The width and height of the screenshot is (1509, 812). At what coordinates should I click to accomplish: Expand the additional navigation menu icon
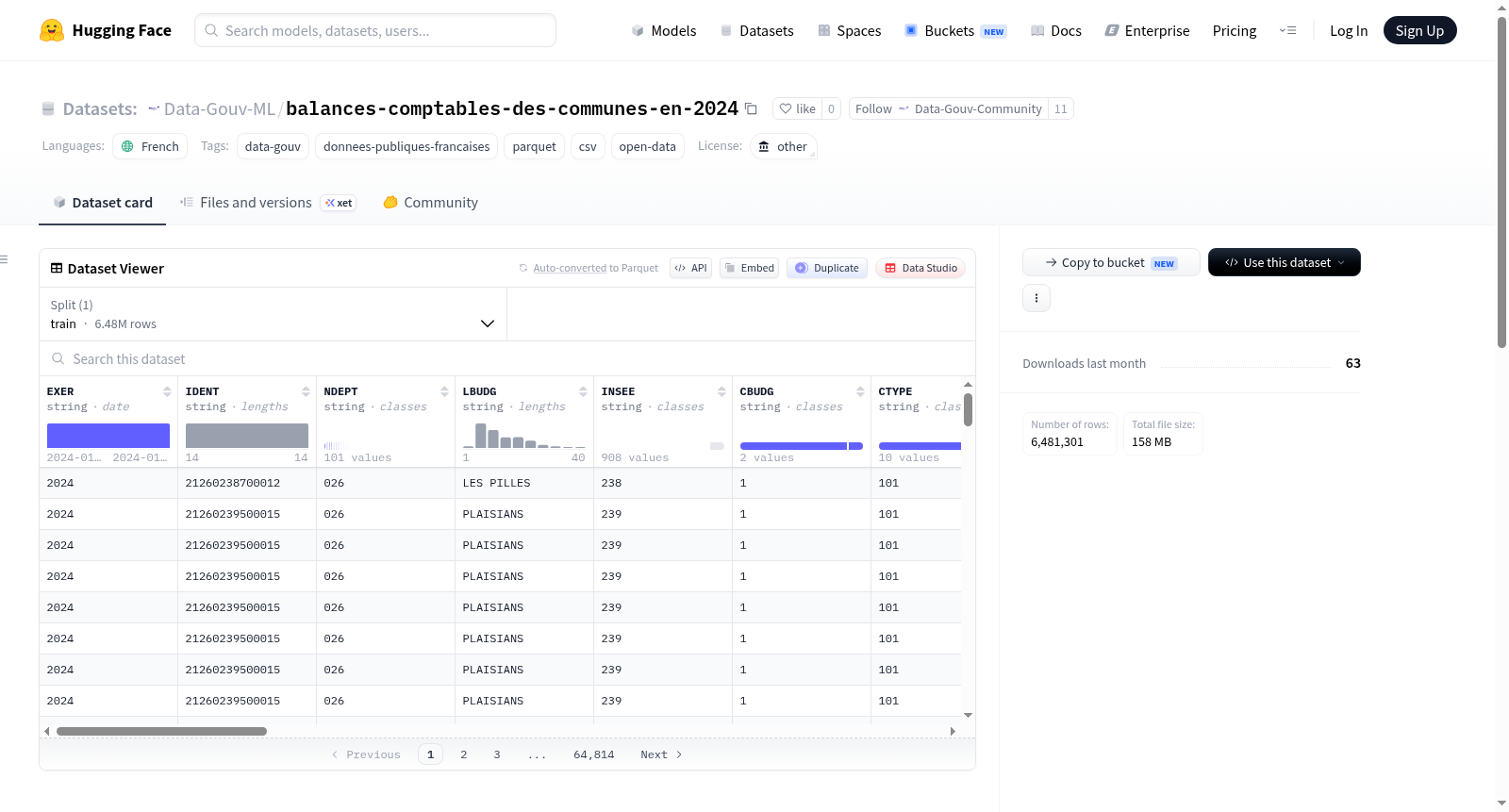(1287, 30)
